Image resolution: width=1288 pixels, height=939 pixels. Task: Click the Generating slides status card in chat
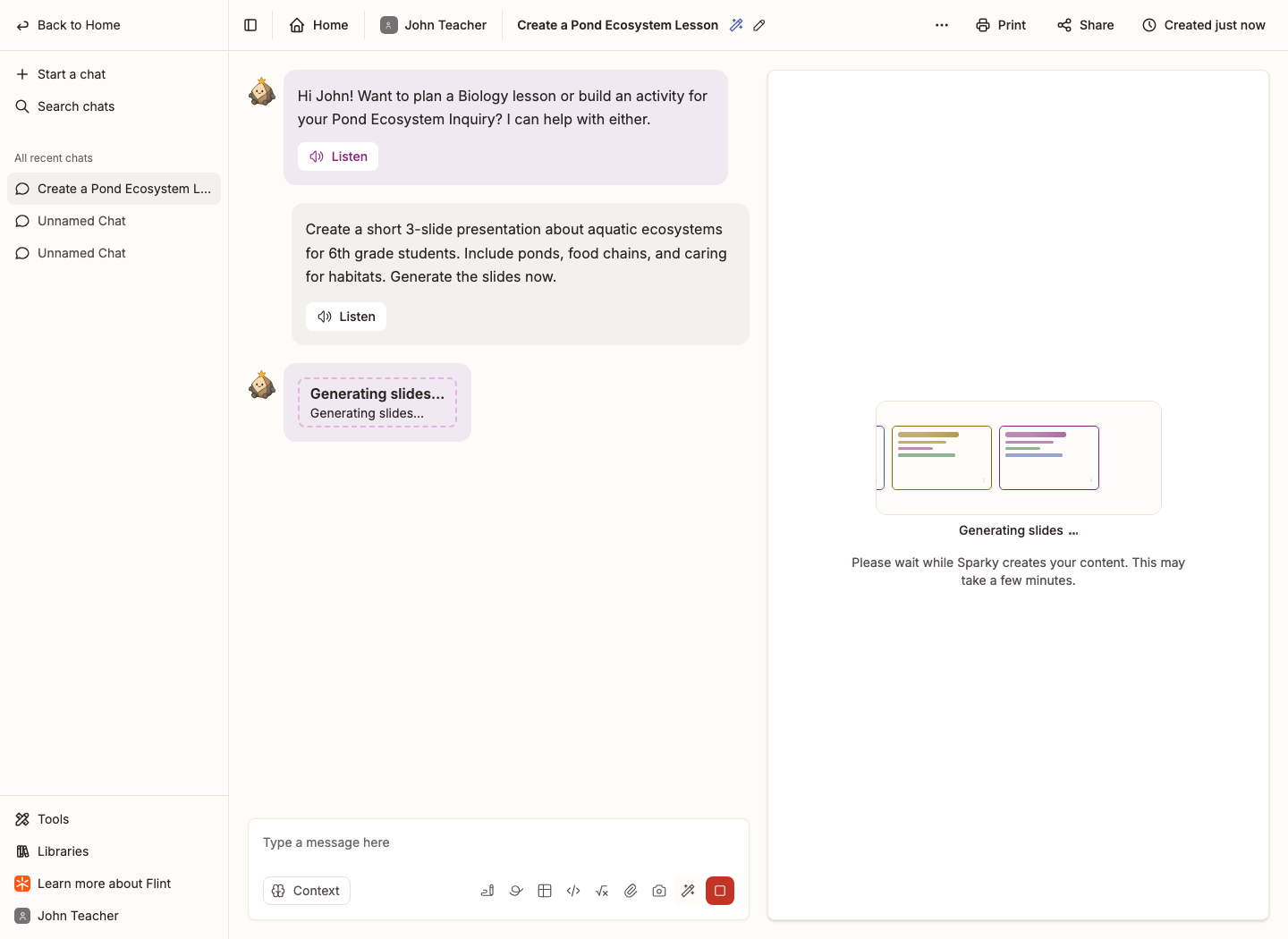tap(377, 402)
